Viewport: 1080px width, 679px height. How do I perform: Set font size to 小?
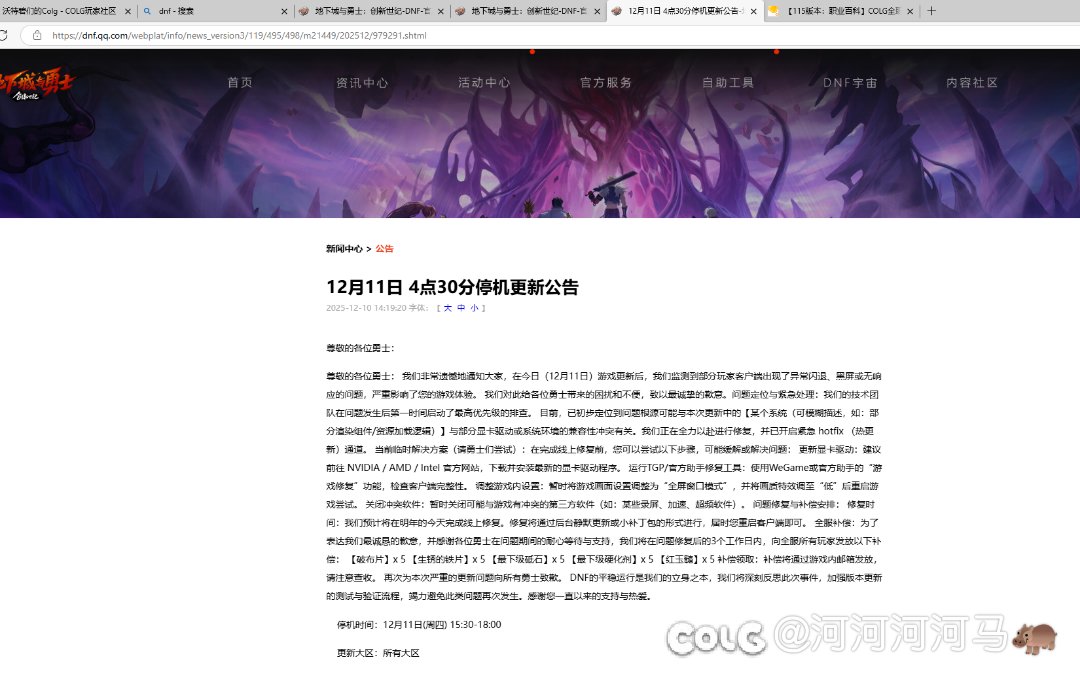pos(474,308)
